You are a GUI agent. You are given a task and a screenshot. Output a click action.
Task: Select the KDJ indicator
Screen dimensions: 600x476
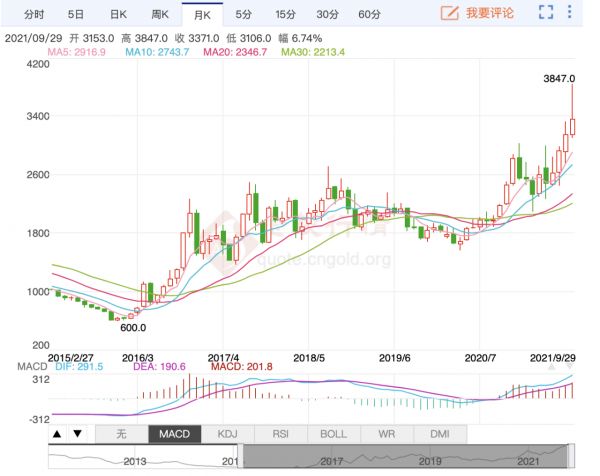[x=227, y=434]
